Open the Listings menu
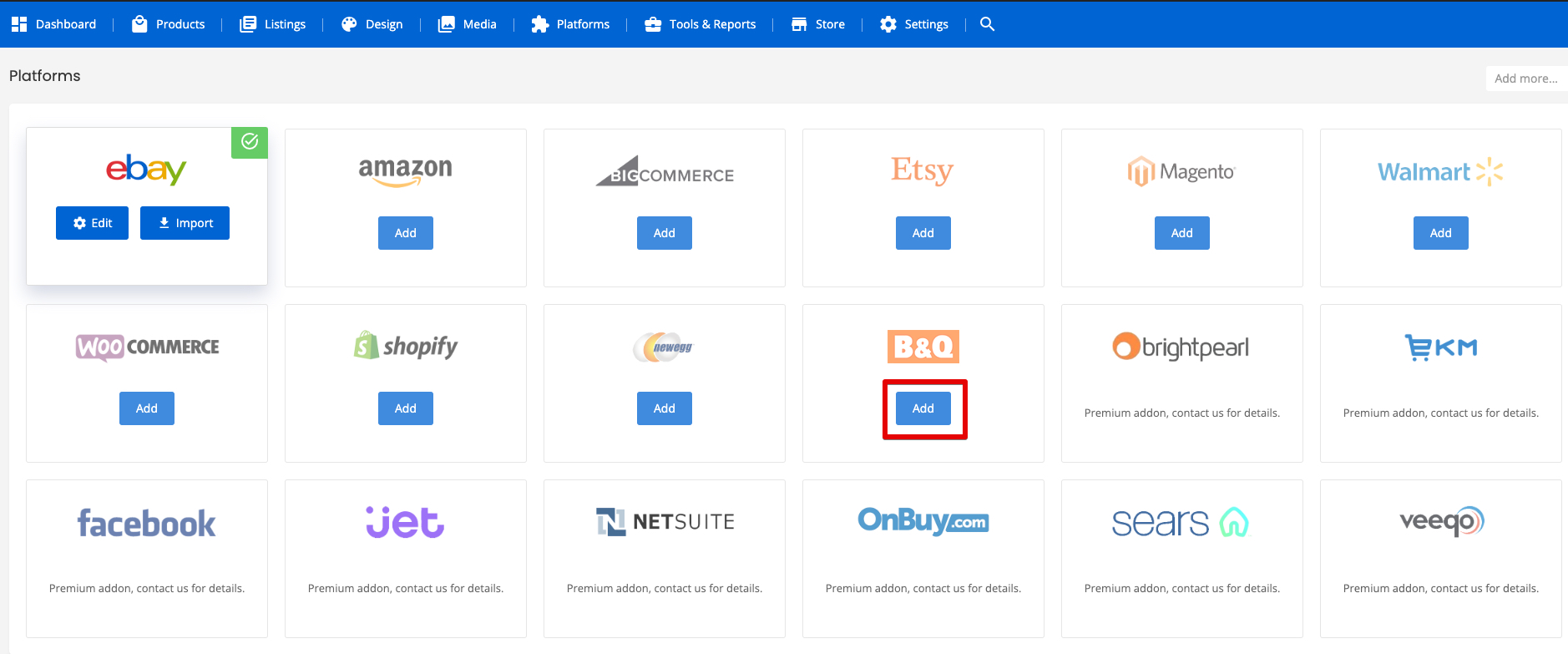1568x654 pixels. pyautogui.click(x=285, y=24)
